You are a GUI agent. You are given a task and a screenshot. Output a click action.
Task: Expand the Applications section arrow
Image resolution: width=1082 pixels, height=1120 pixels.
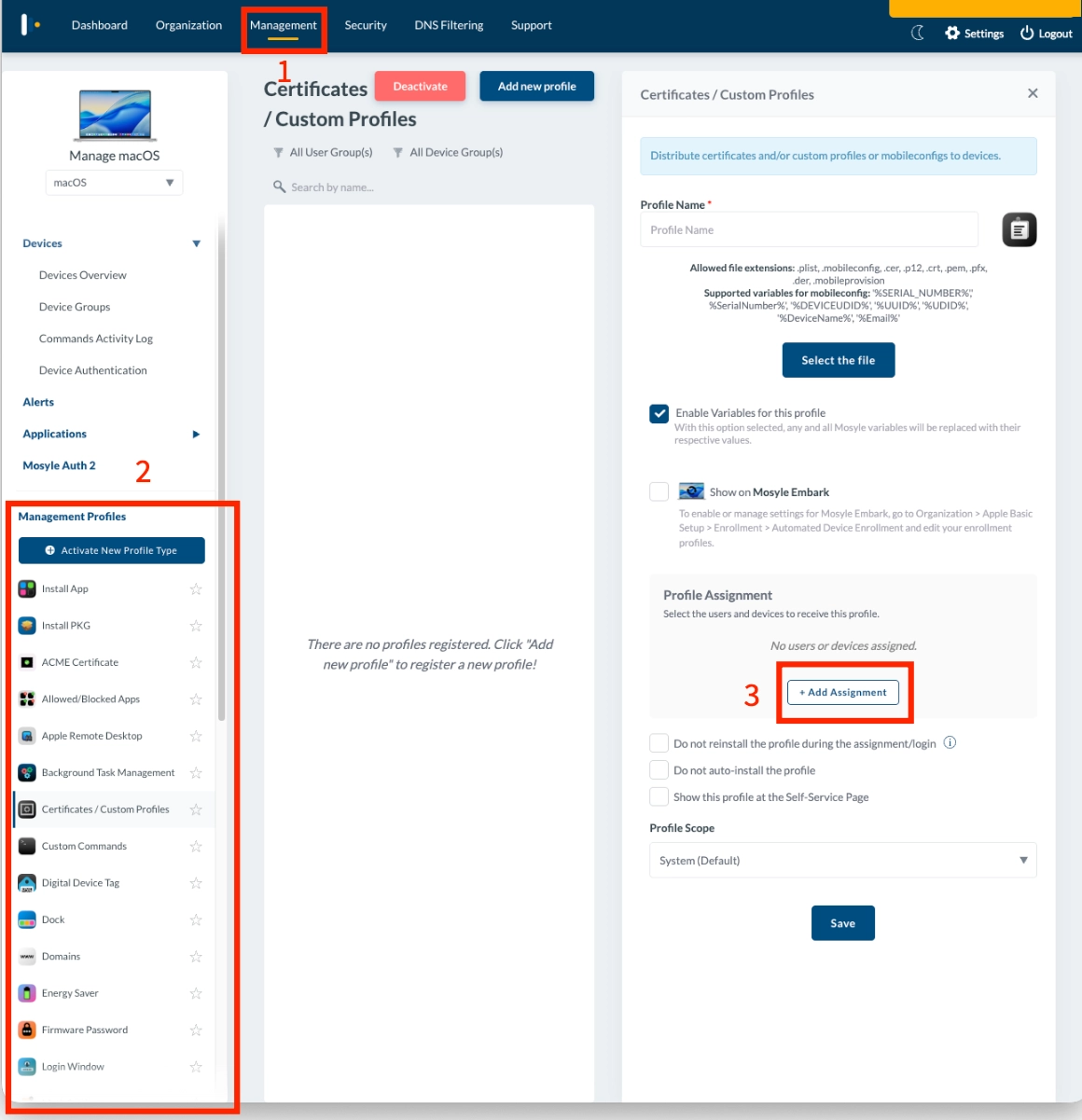coord(196,434)
